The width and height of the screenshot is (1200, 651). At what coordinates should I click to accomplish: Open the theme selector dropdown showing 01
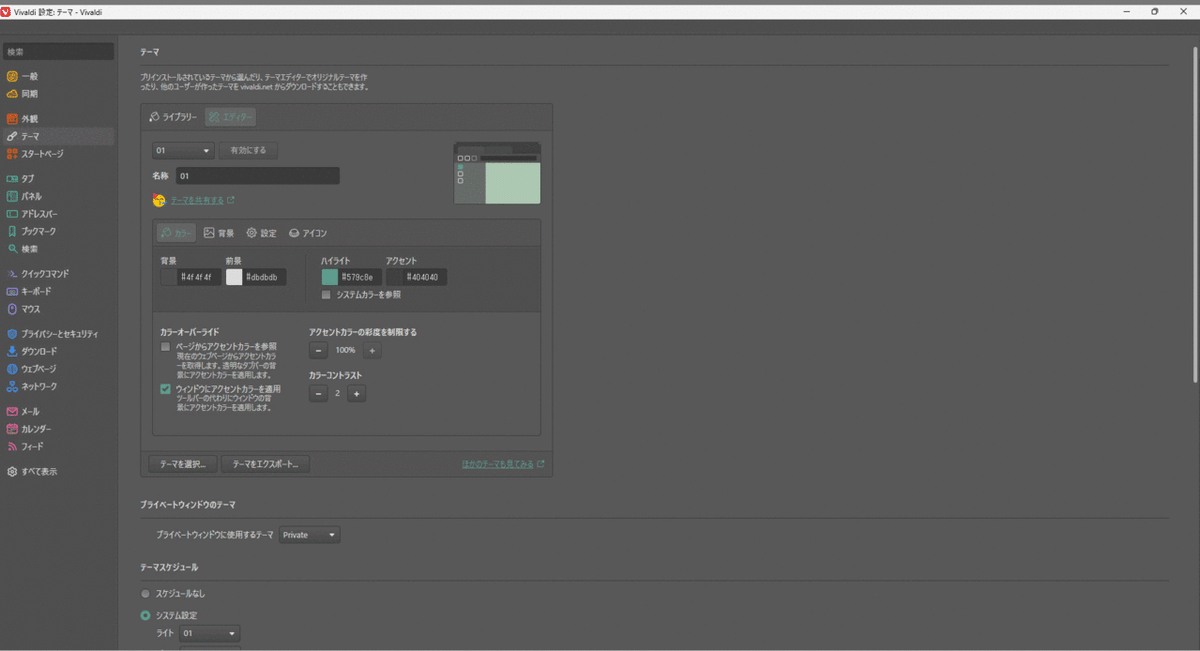click(x=183, y=150)
